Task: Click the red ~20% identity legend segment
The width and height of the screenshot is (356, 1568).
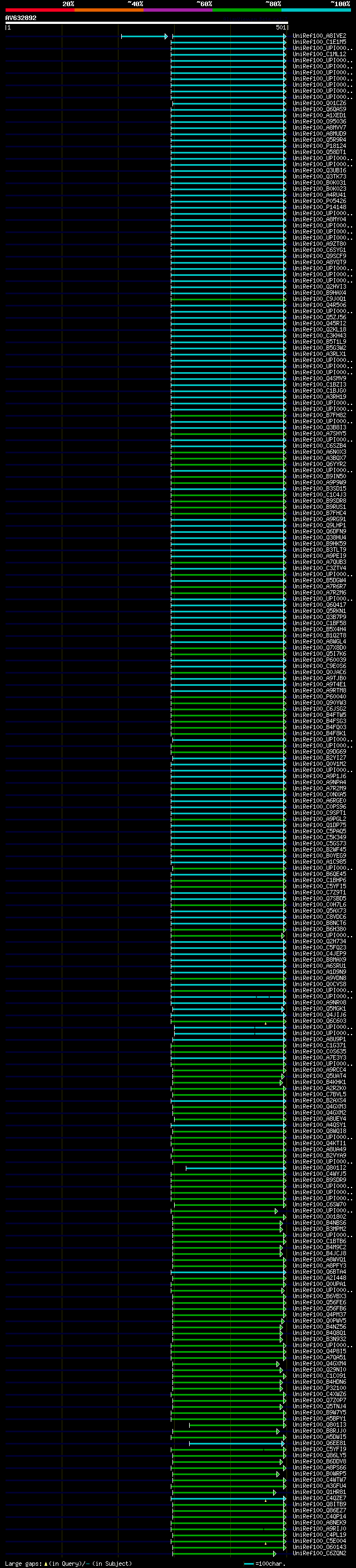Action: click(39, 10)
